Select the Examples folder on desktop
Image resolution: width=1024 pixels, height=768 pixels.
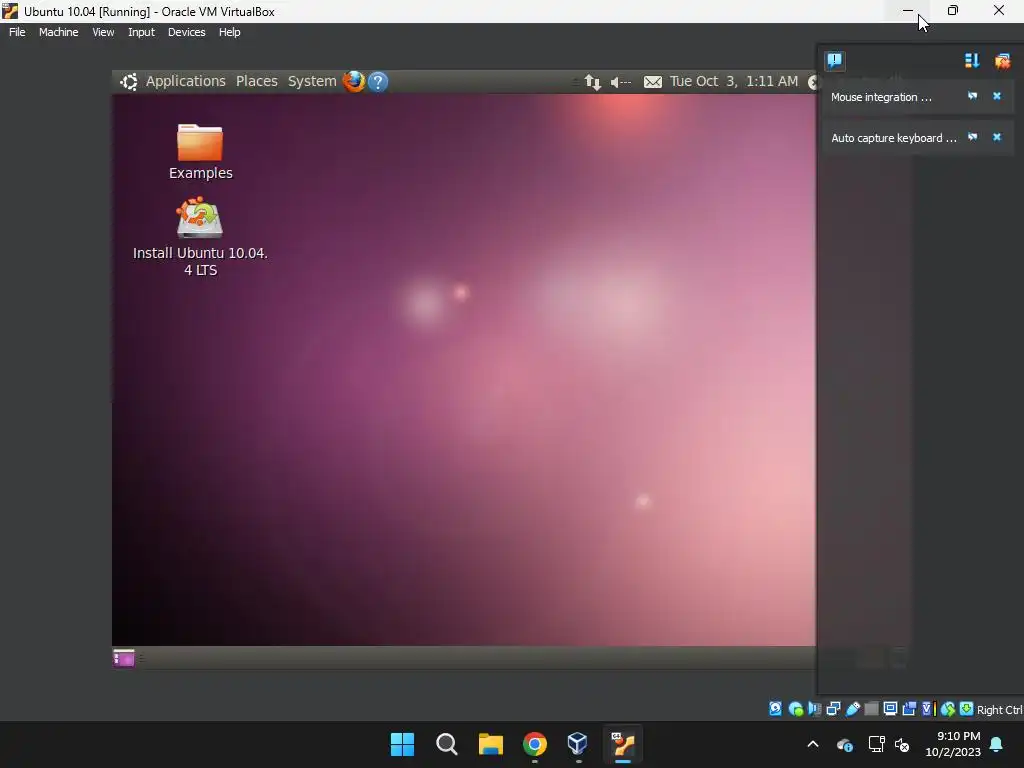[x=200, y=152]
